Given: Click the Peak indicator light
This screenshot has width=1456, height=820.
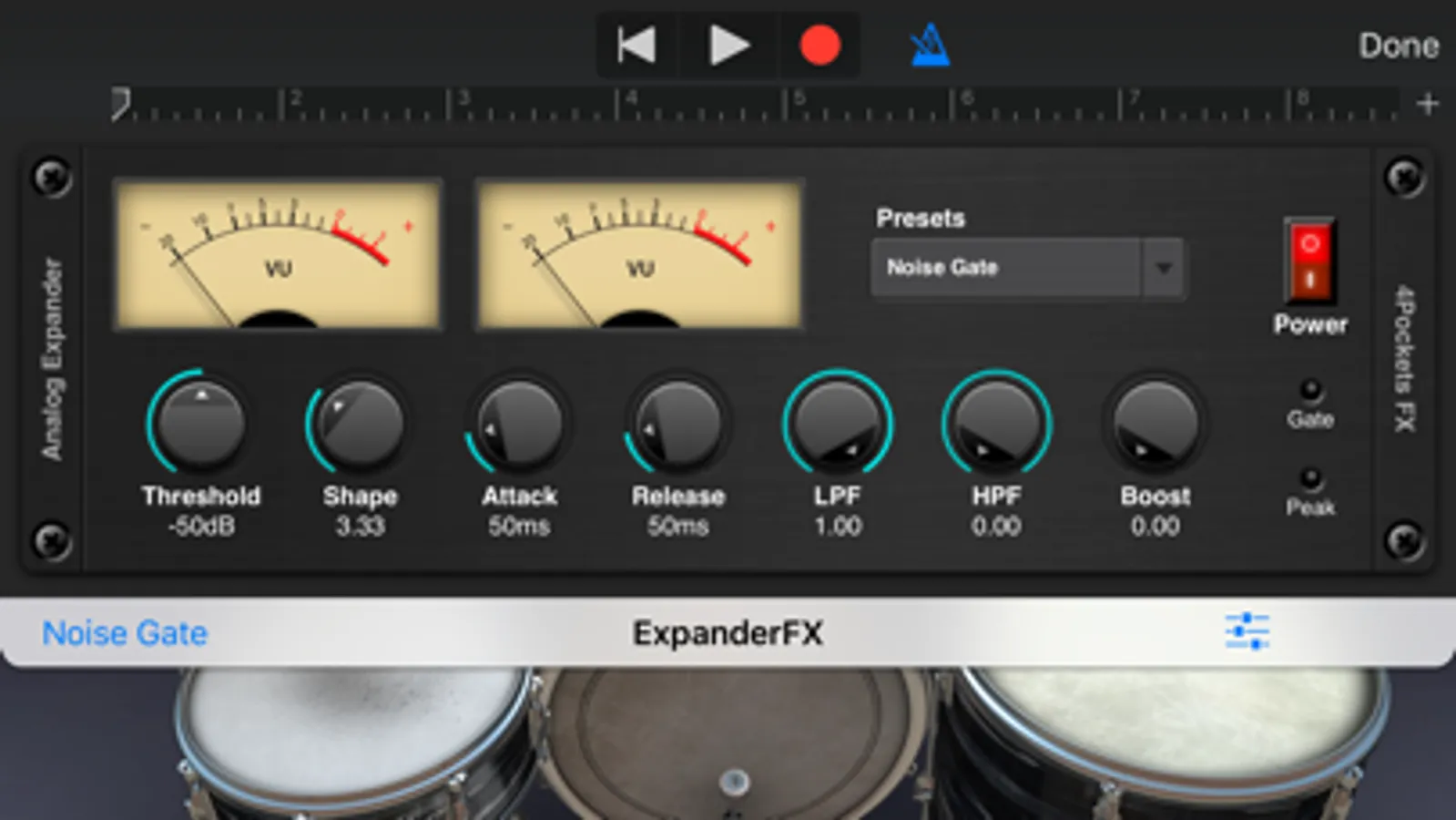Looking at the screenshot, I should pyautogui.click(x=1310, y=477).
